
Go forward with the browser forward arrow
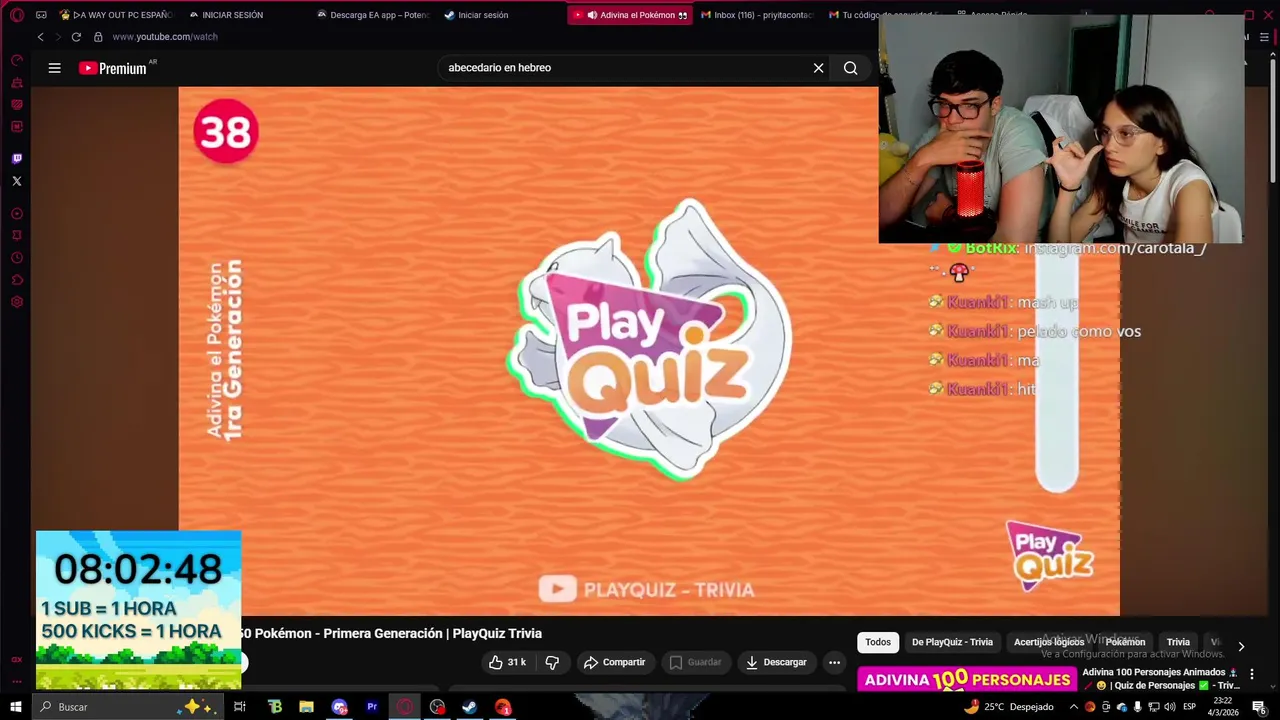pos(57,37)
